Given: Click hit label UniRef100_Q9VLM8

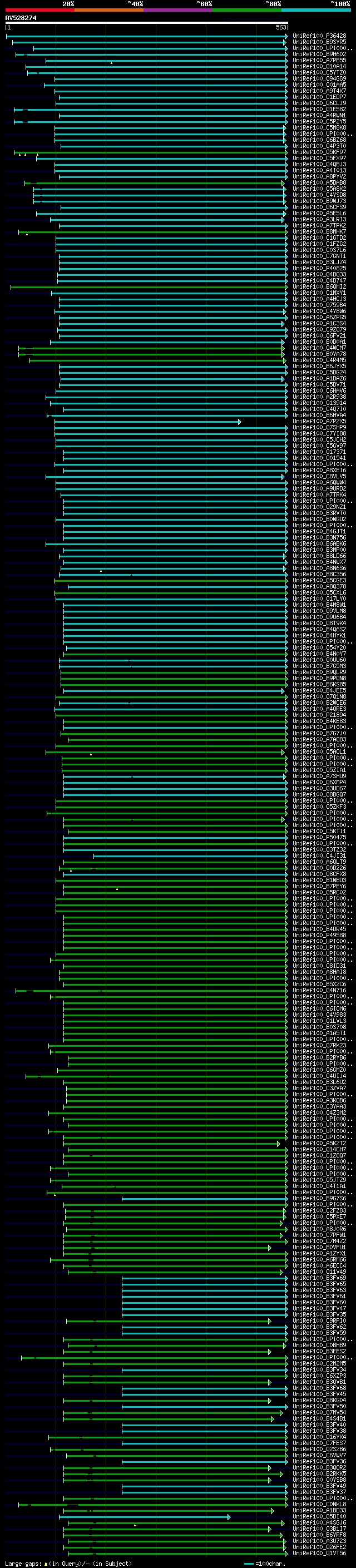Looking at the screenshot, I should (319, 611).
